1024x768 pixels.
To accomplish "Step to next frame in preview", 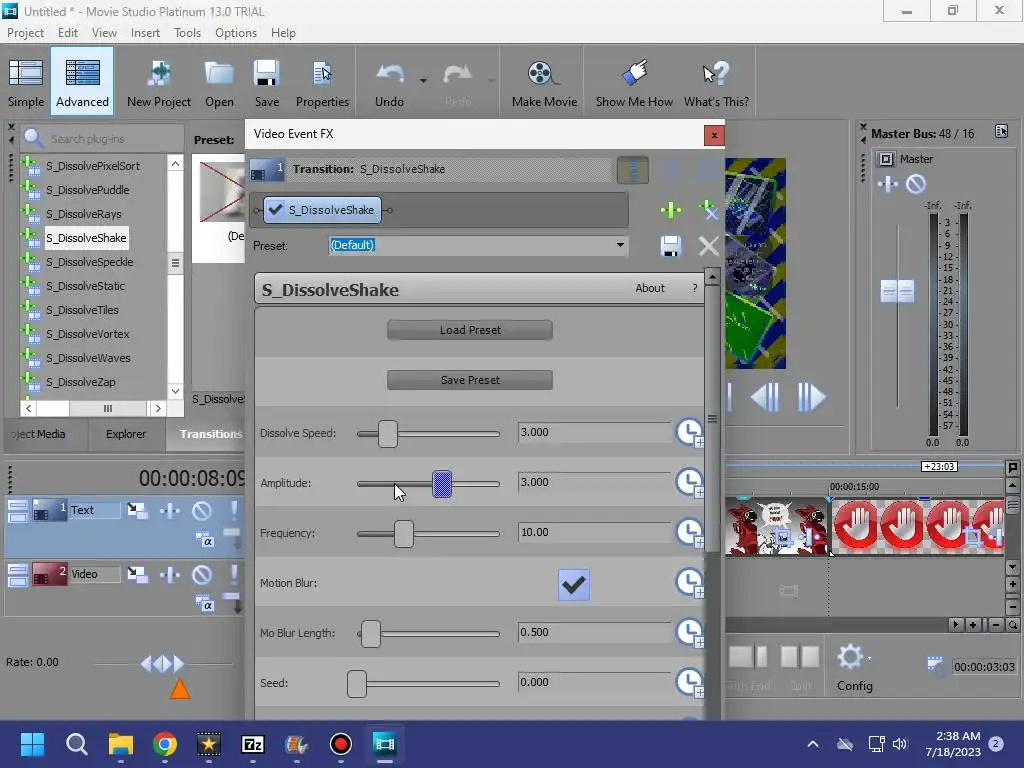I will (810, 396).
